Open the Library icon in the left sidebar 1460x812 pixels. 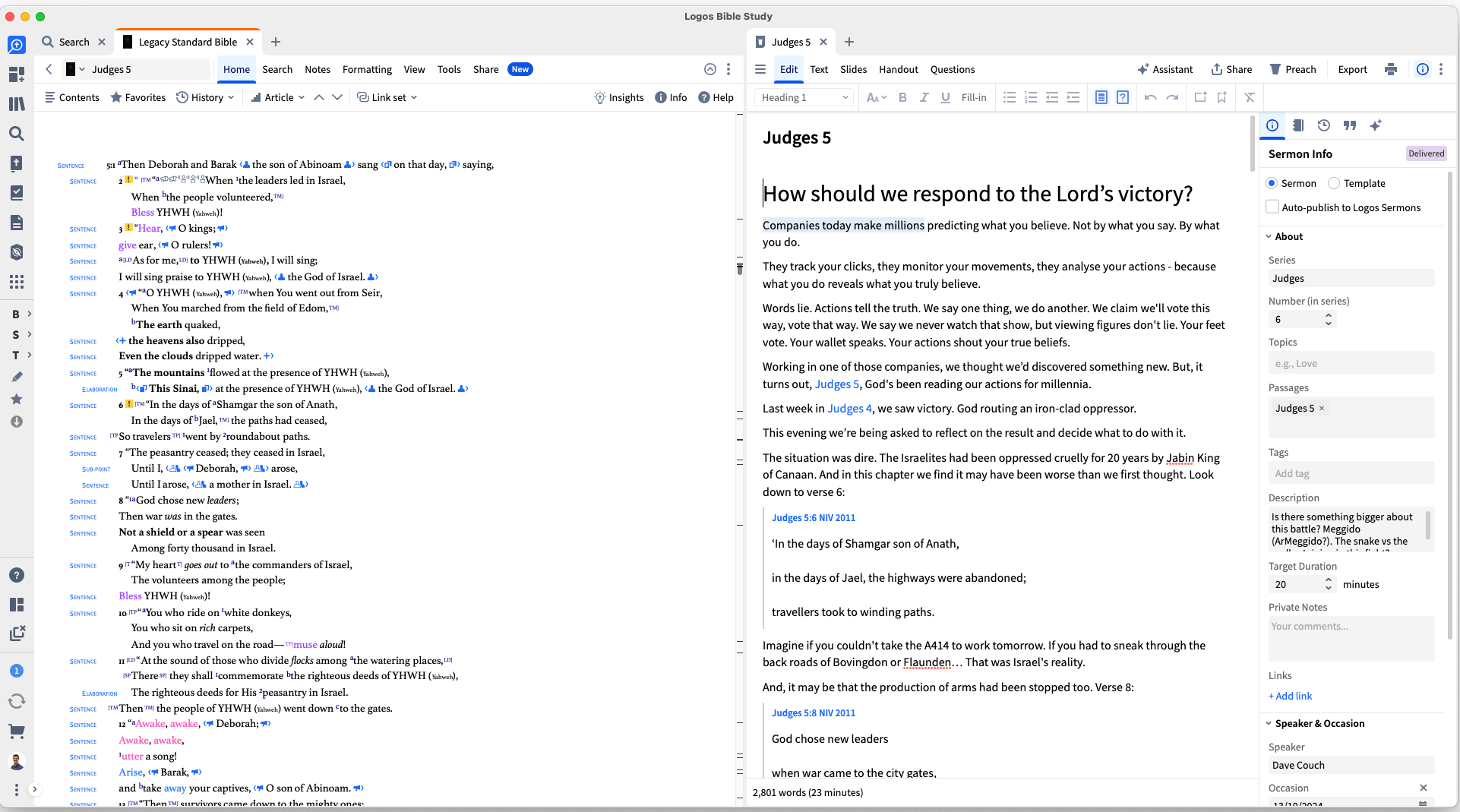point(17,104)
